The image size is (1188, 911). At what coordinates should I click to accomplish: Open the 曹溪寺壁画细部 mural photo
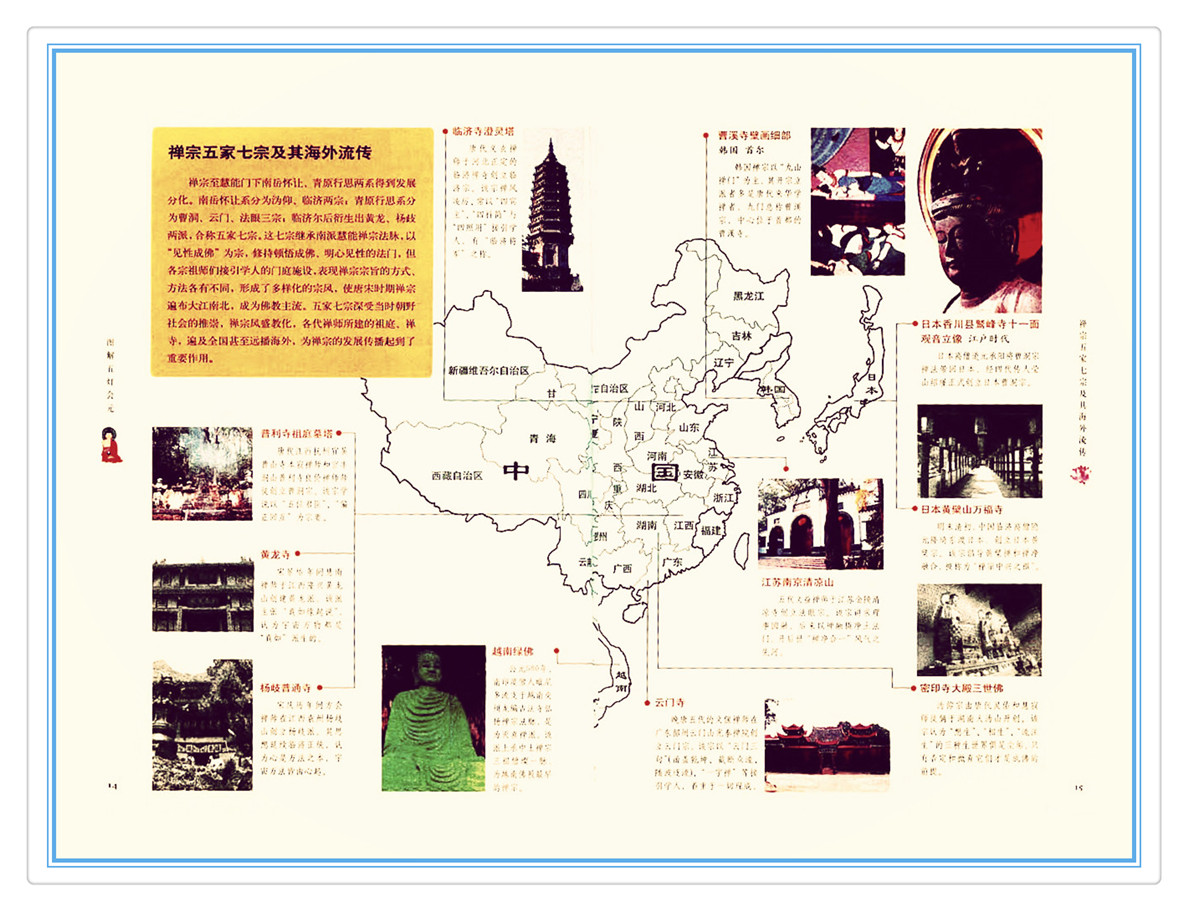click(x=857, y=201)
